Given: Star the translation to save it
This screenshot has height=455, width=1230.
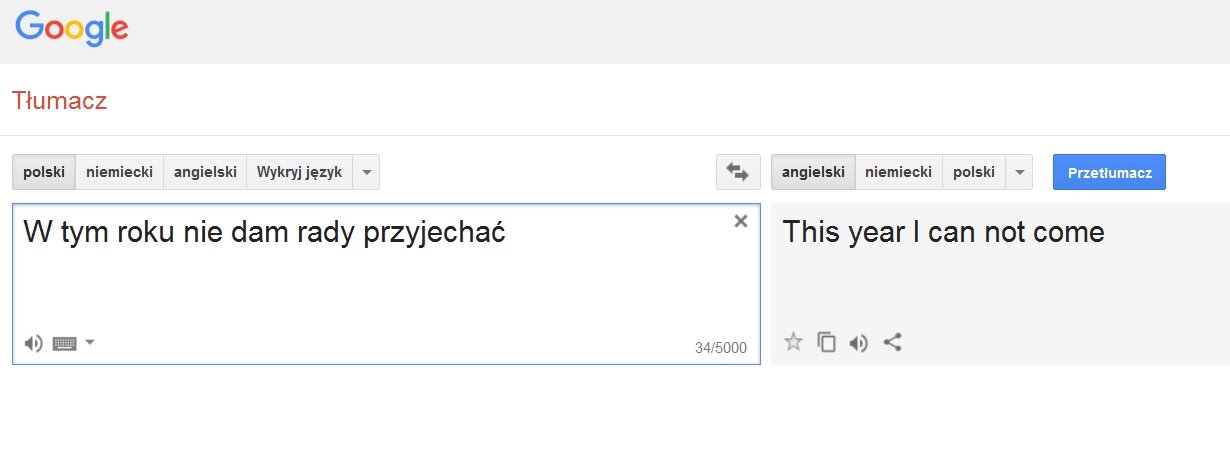Looking at the screenshot, I should click(793, 342).
